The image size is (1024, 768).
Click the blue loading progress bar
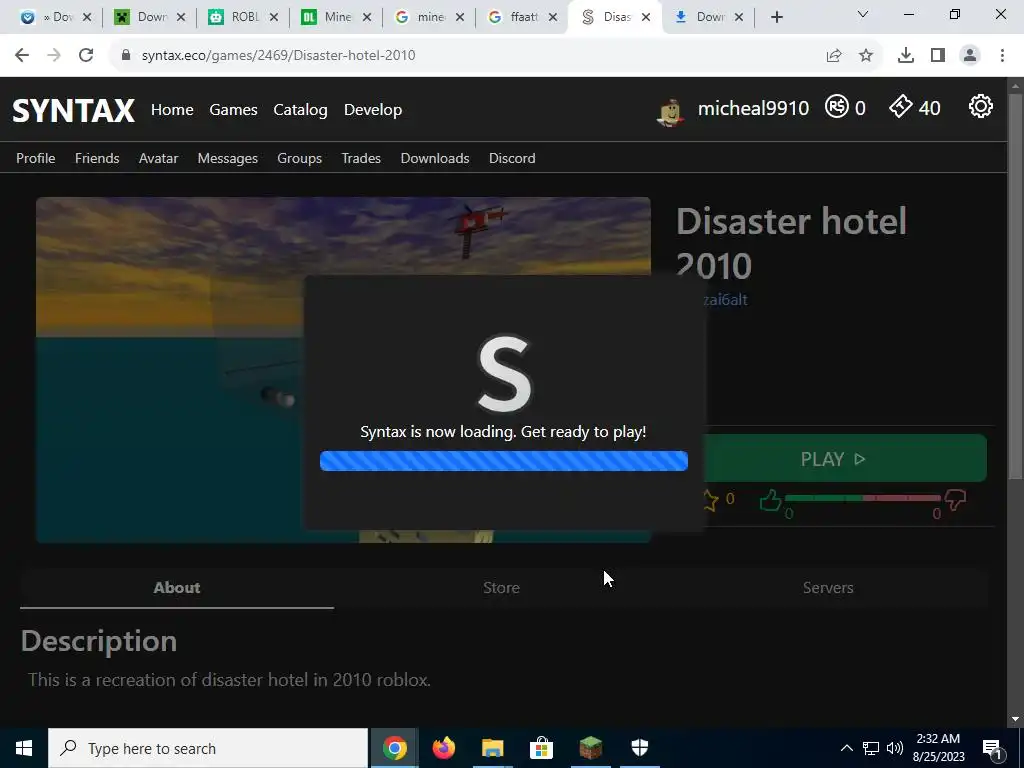(x=504, y=461)
